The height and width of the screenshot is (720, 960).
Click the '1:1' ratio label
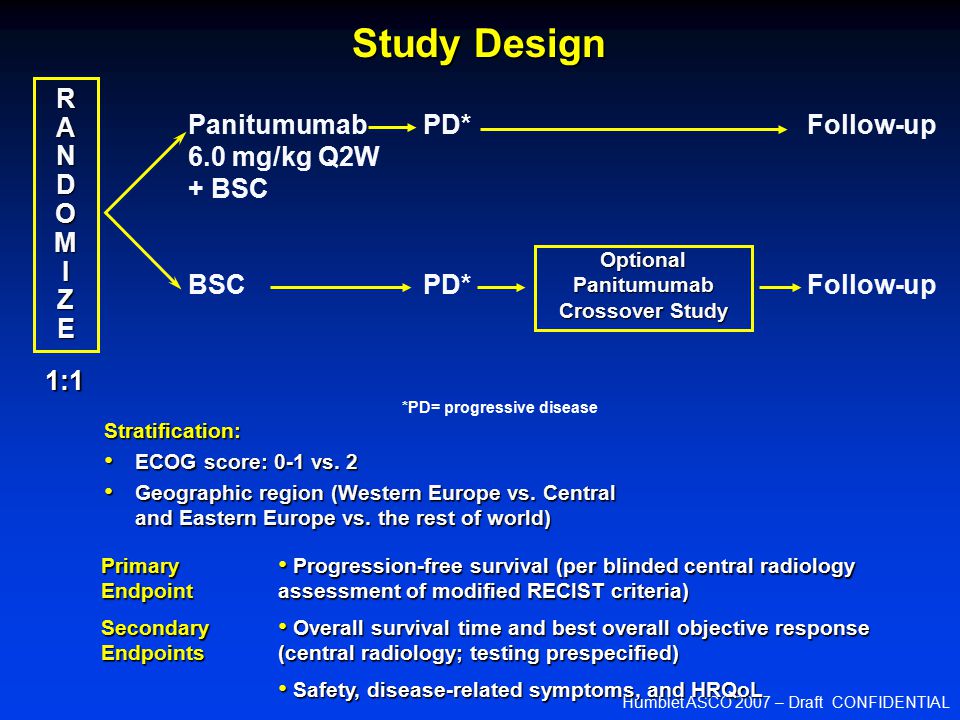[64, 381]
